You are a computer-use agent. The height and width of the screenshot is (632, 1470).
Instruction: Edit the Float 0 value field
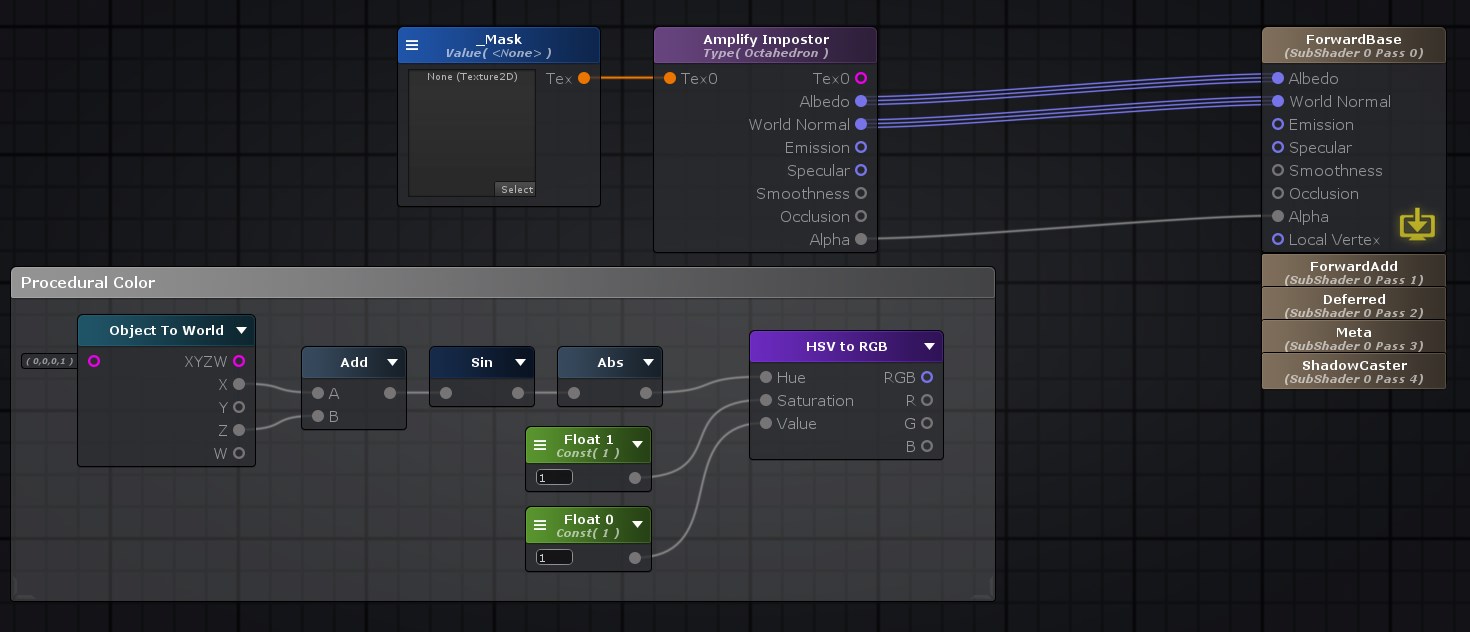[554, 557]
